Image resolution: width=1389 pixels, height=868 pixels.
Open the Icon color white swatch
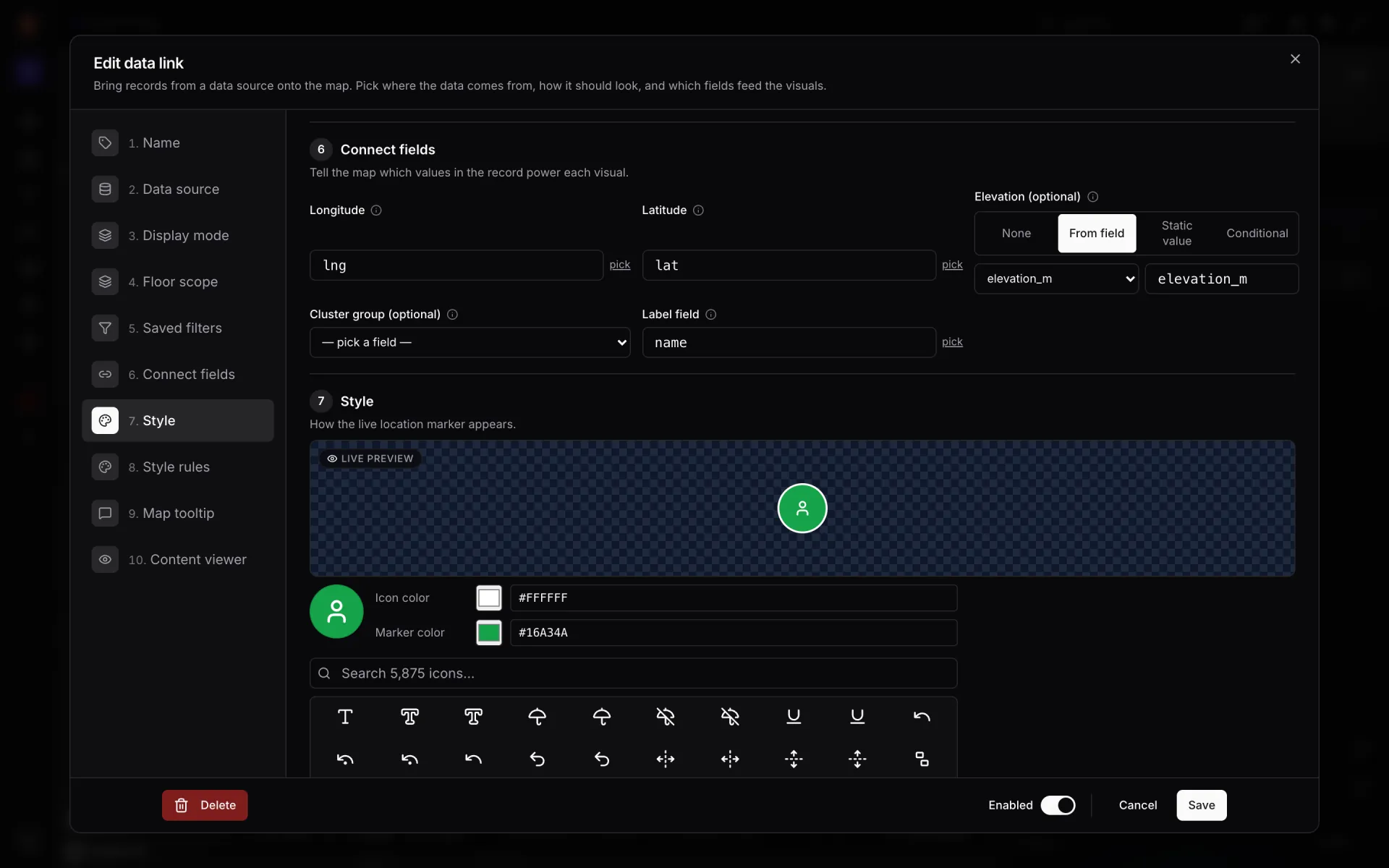click(x=489, y=598)
